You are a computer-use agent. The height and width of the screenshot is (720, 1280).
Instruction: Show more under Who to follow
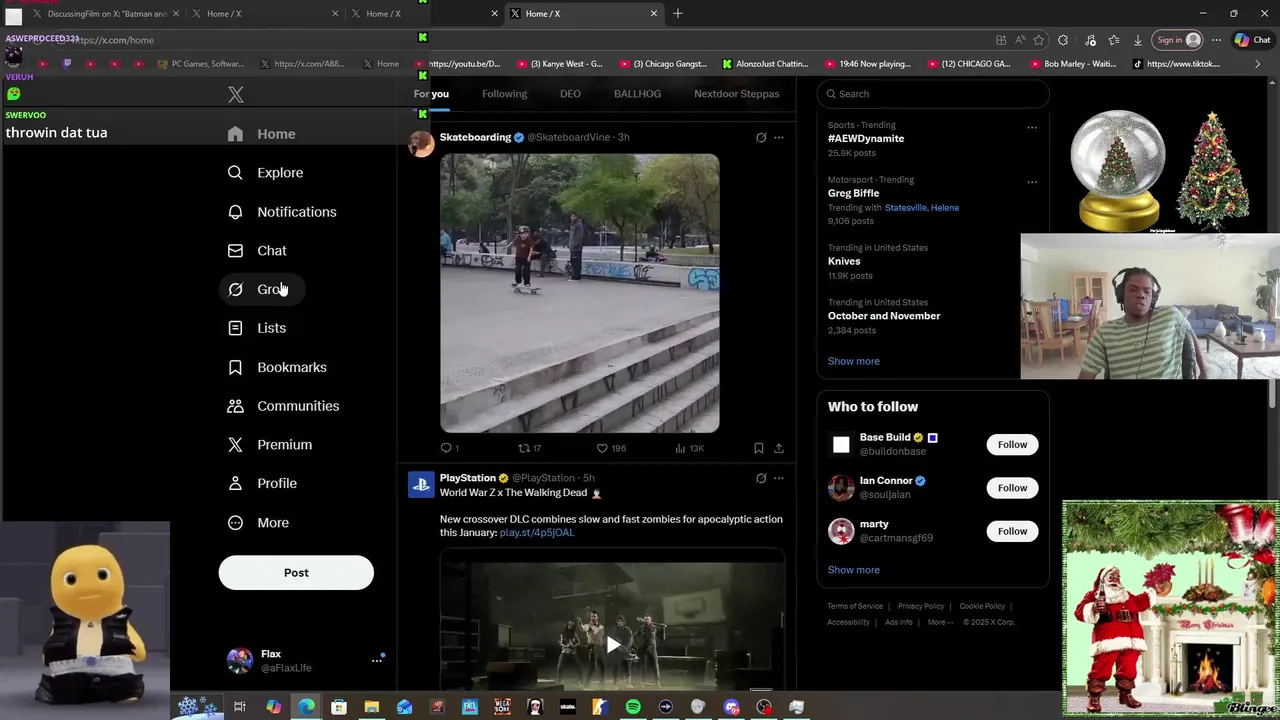(853, 570)
